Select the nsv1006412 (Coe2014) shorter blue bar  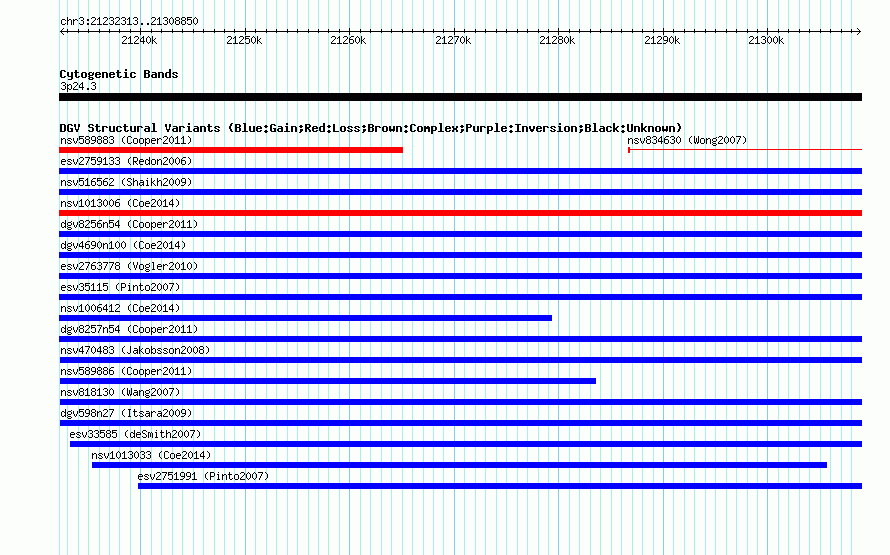point(305,318)
